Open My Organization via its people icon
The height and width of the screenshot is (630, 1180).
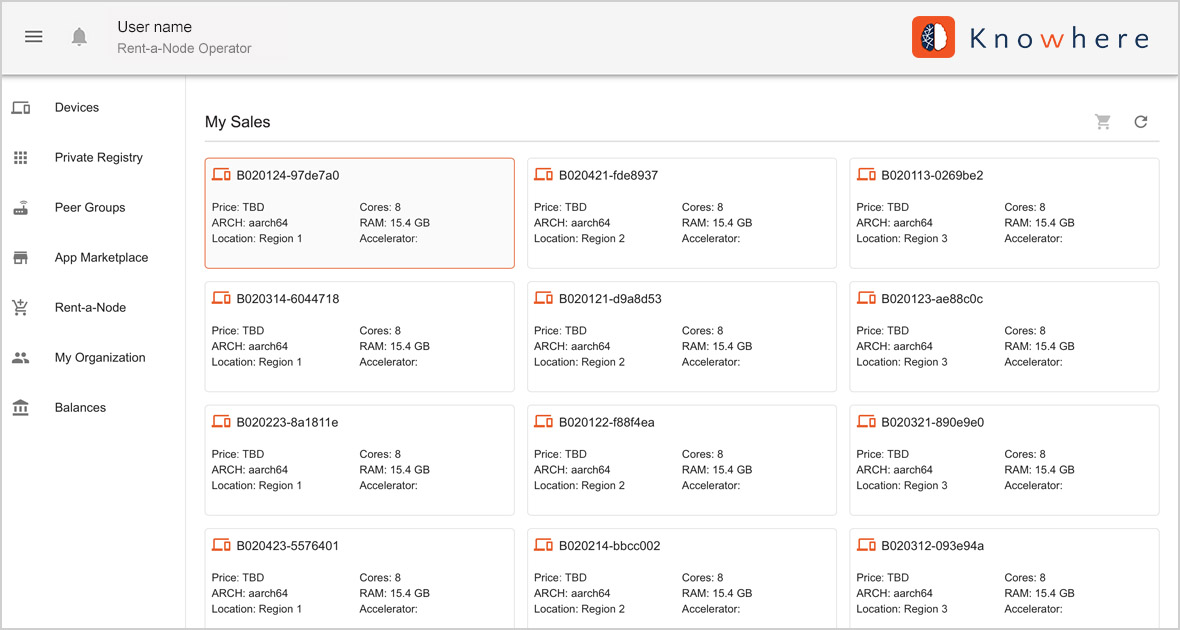(x=20, y=357)
